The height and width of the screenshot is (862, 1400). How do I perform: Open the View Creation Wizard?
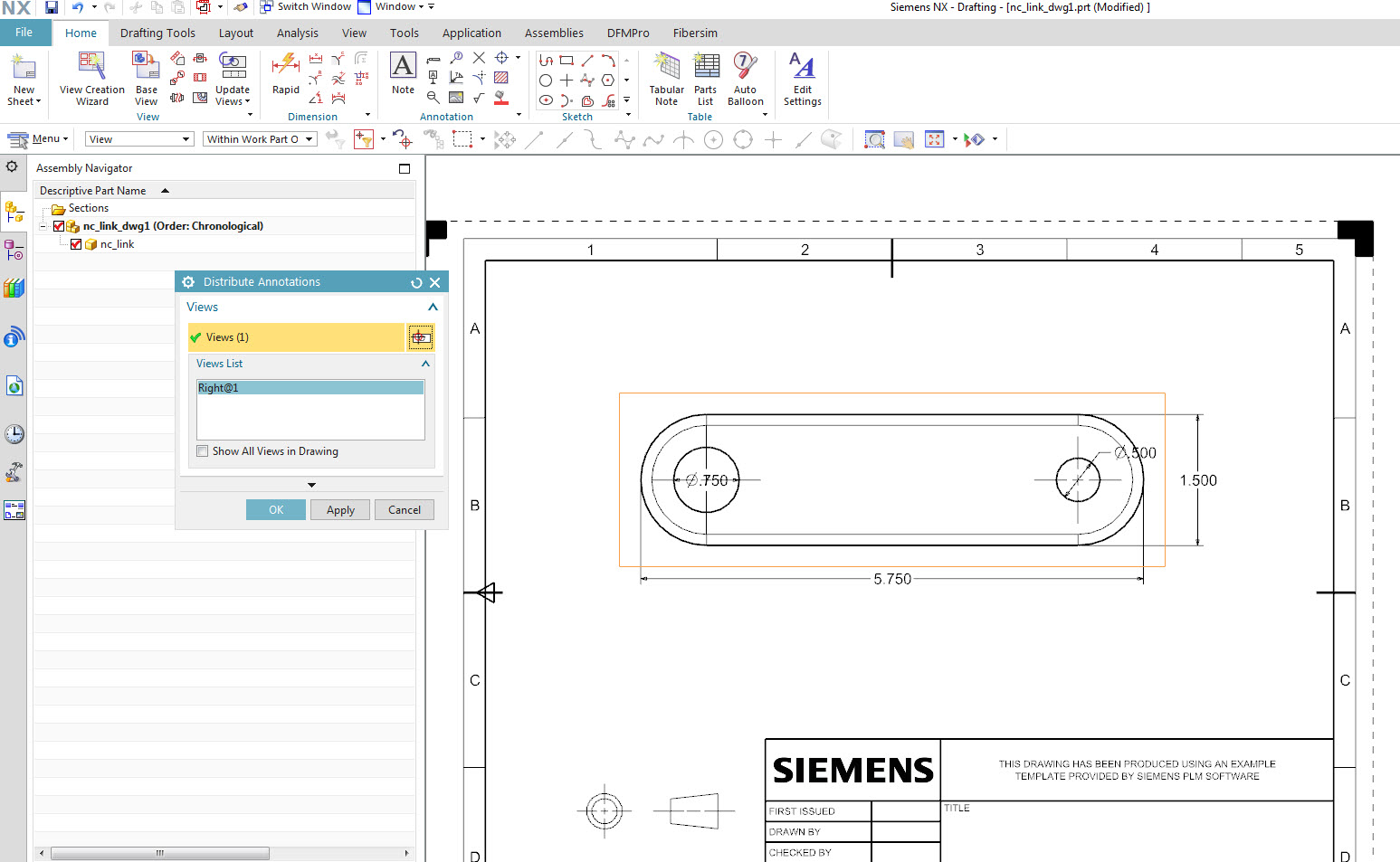(x=90, y=79)
